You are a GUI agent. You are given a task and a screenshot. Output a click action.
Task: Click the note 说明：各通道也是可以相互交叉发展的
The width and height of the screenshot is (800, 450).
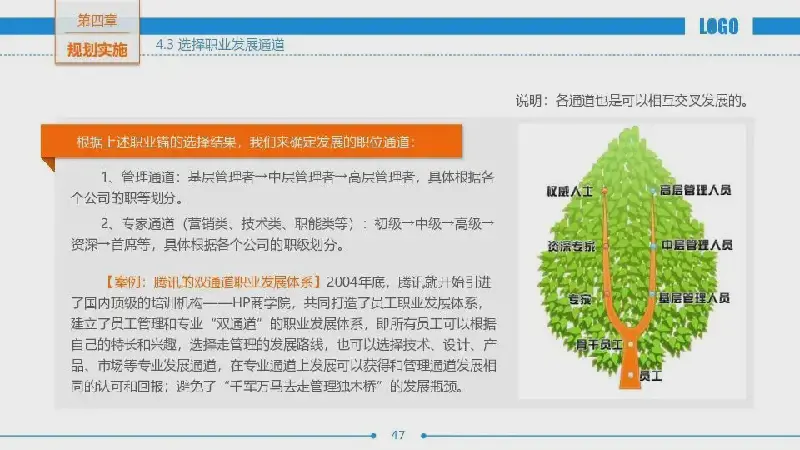pyautogui.click(x=632, y=101)
